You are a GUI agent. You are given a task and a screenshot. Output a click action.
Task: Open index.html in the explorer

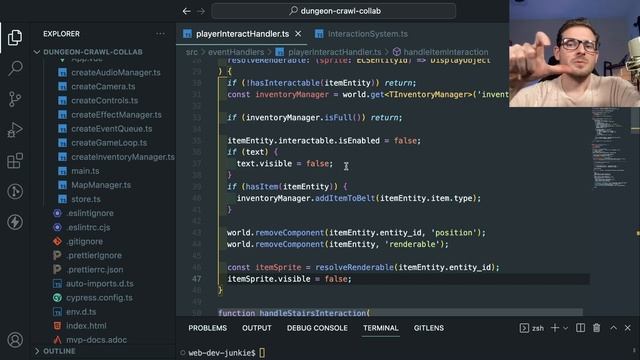coord(86,326)
